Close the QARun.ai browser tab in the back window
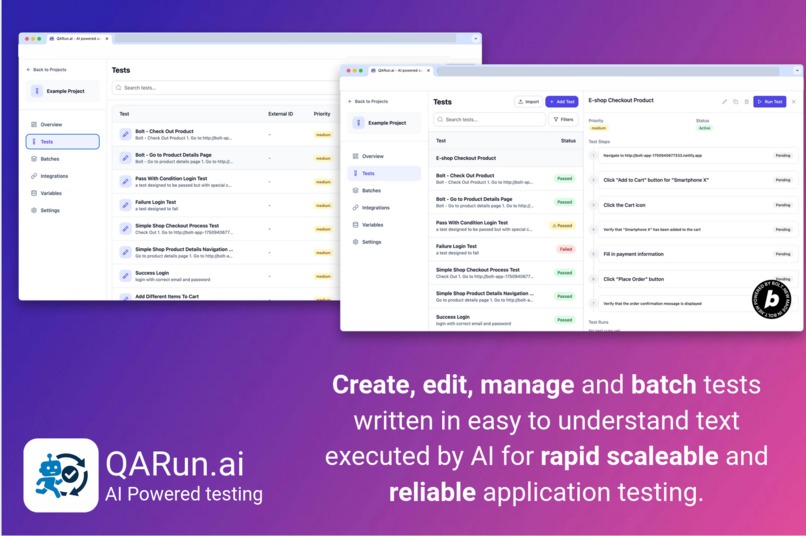Screen dimensions: 806x536 pyautogui.click(x=107, y=39)
